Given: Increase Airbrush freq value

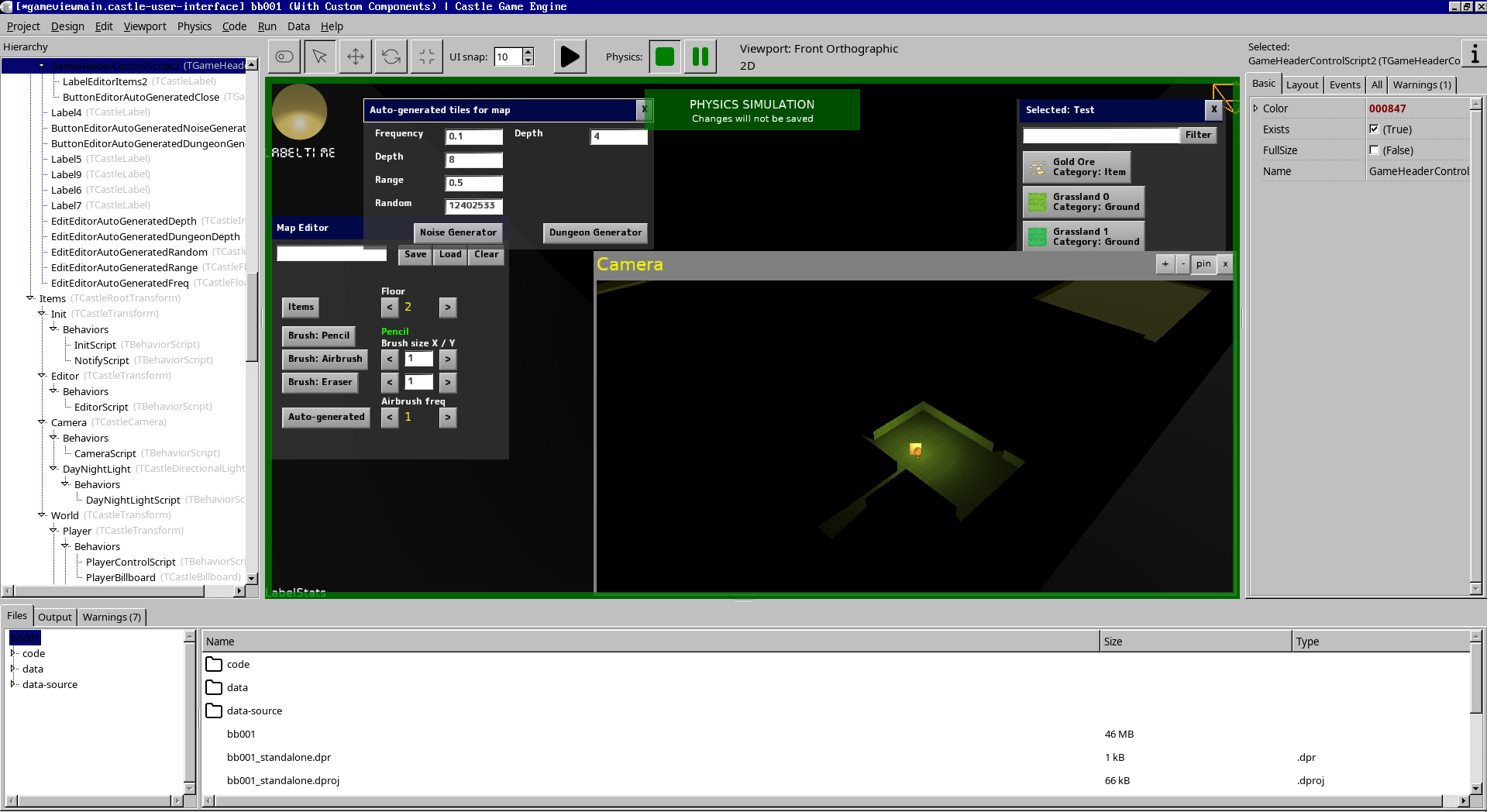Looking at the screenshot, I should point(448,418).
